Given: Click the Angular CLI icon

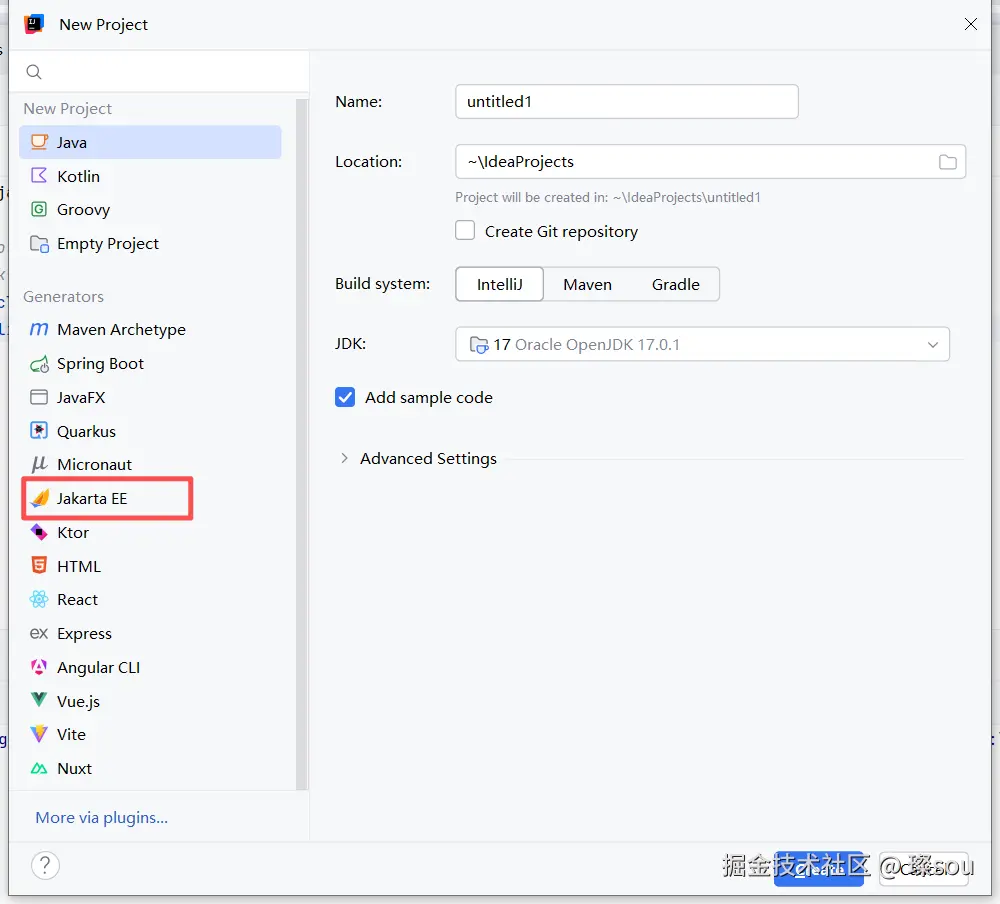Looking at the screenshot, I should click(x=39, y=667).
